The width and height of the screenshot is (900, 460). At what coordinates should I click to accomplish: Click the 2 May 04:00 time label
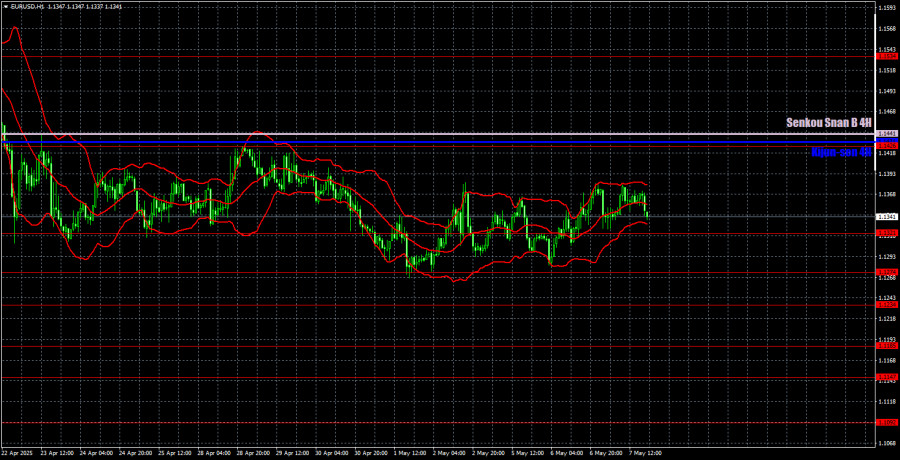pyautogui.click(x=449, y=453)
